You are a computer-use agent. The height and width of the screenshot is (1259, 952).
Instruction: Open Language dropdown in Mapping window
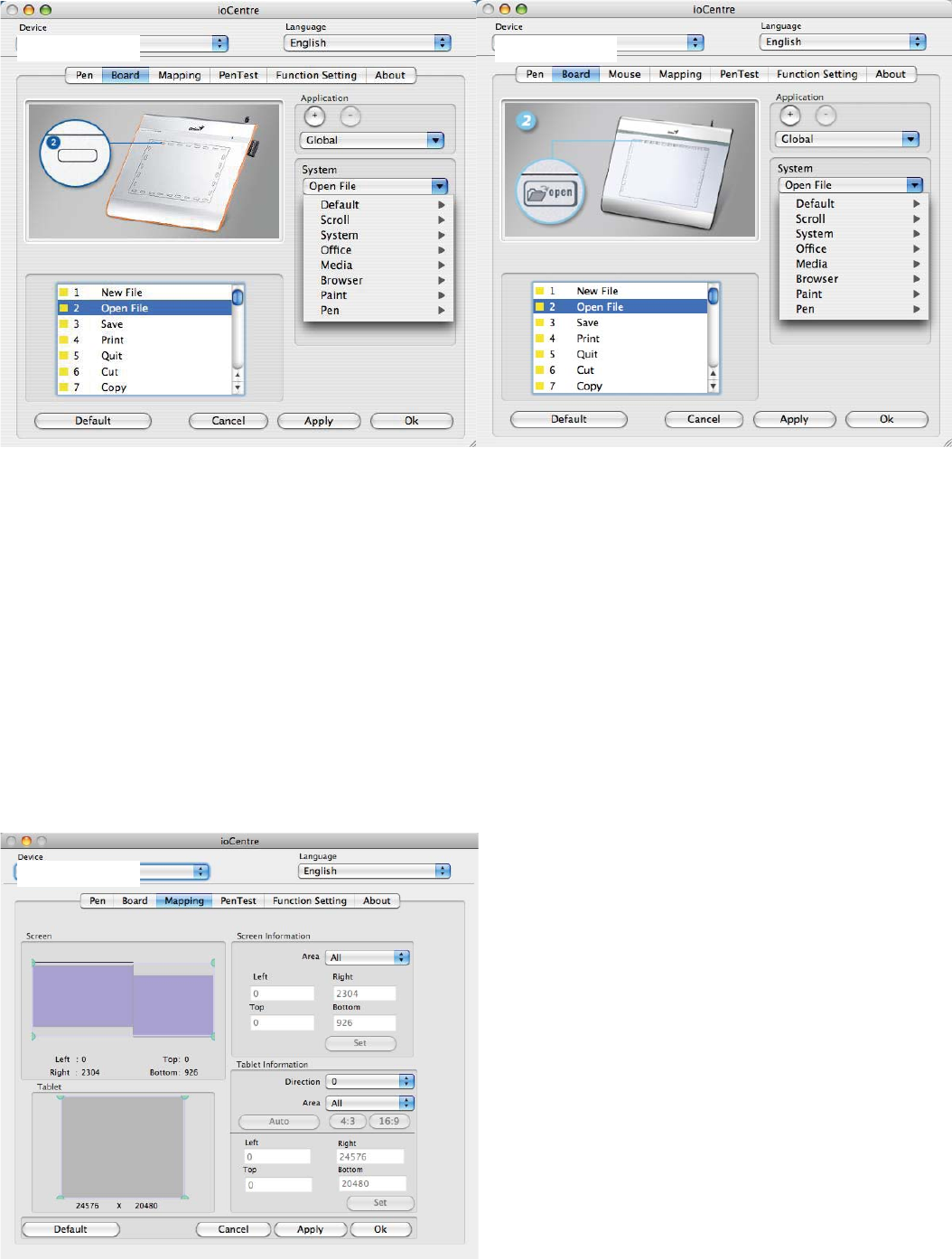pyautogui.click(x=374, y=871)
